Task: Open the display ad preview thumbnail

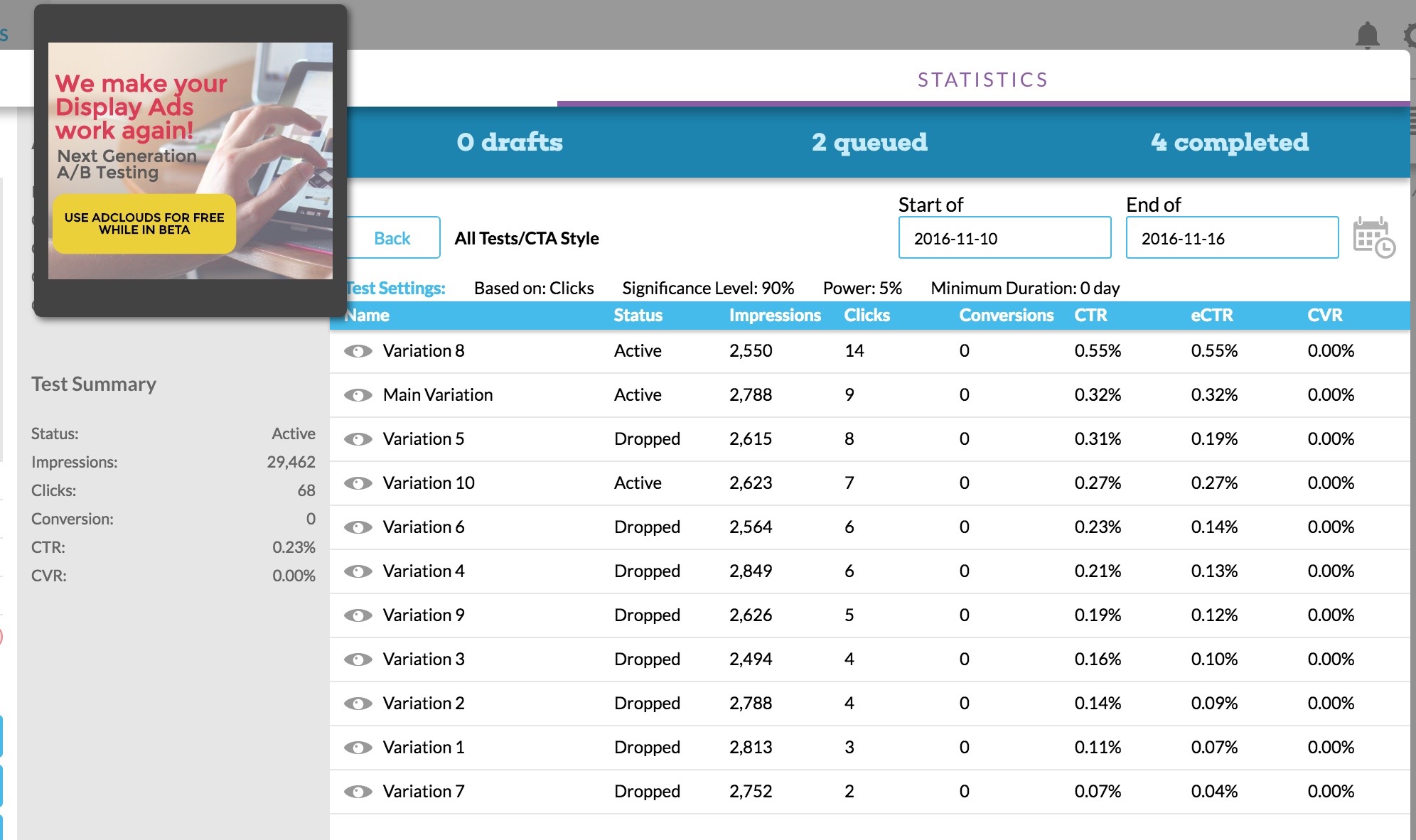Action: pos(191,161)
